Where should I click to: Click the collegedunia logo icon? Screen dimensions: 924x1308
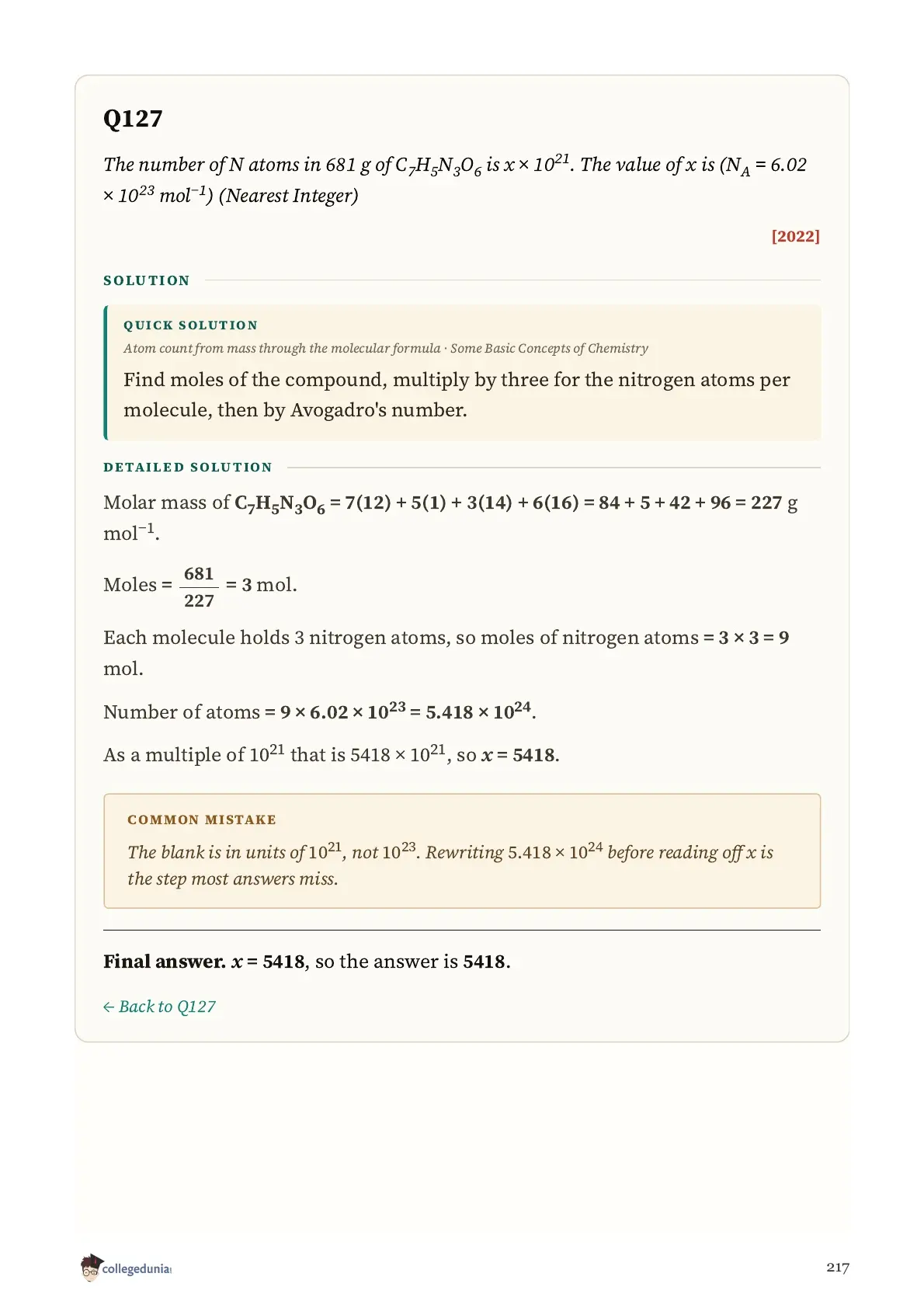point(91,1268)
